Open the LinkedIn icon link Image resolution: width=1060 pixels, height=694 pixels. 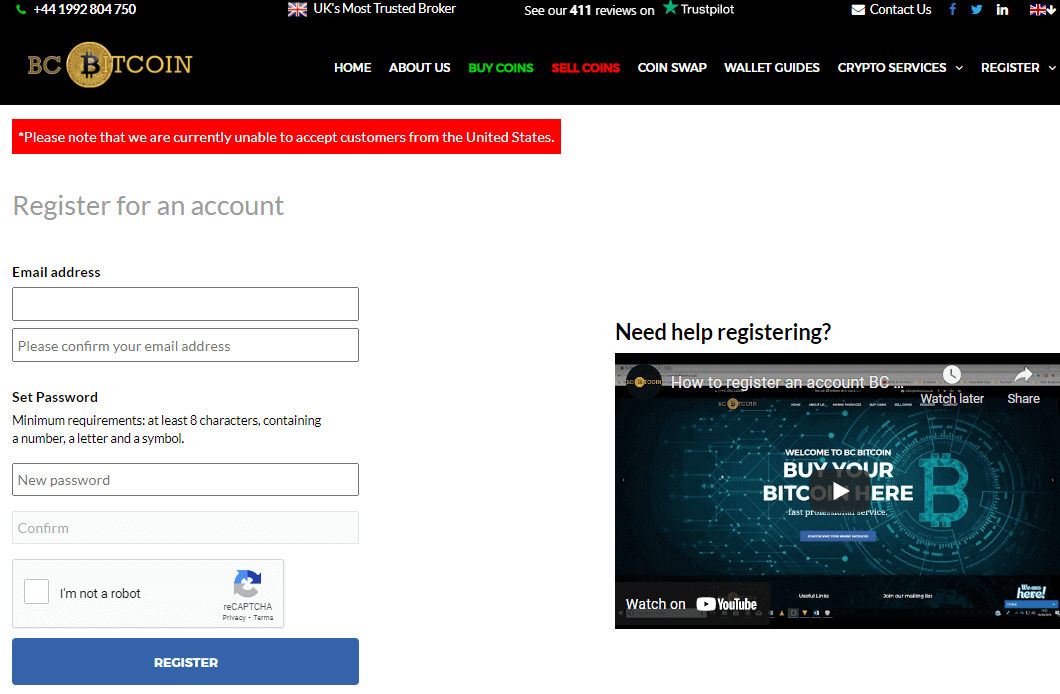pyautogui.click(x=1003, y=9)
